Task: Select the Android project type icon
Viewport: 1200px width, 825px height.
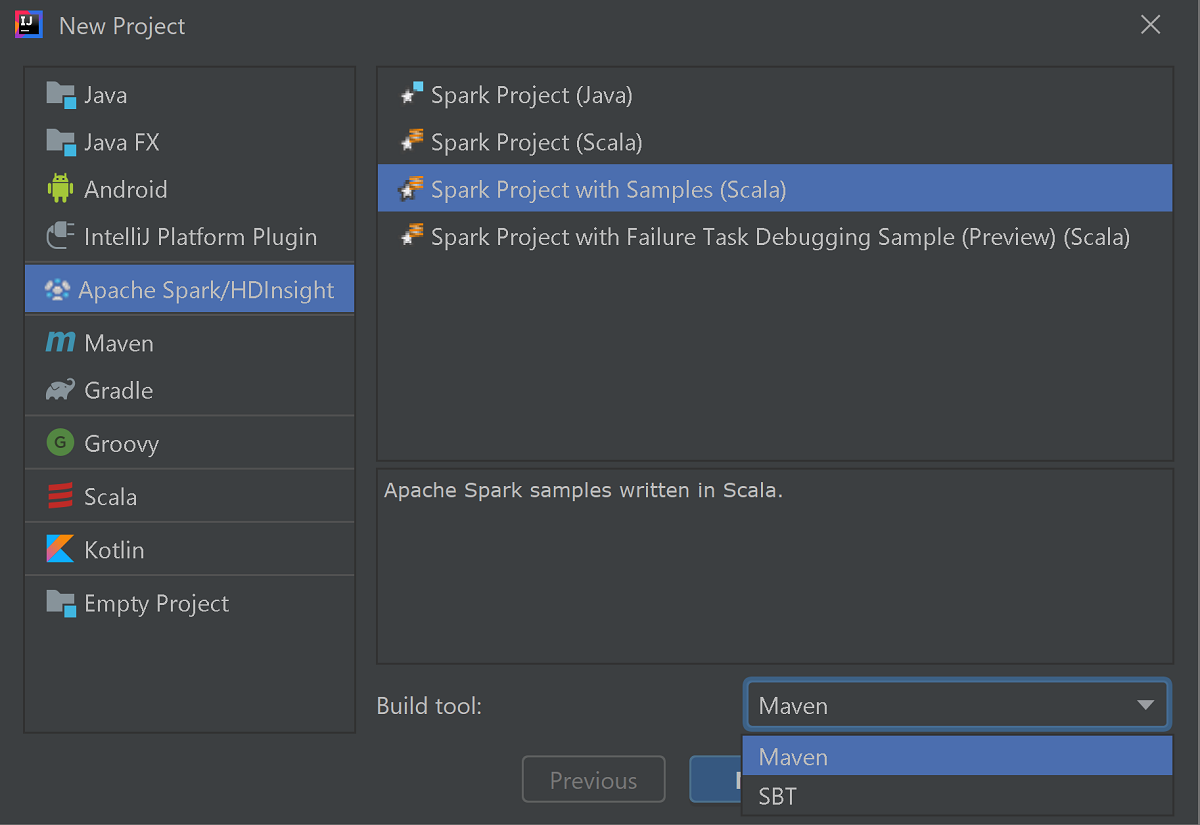Action: pyautogui.click(x=60, y=189)
